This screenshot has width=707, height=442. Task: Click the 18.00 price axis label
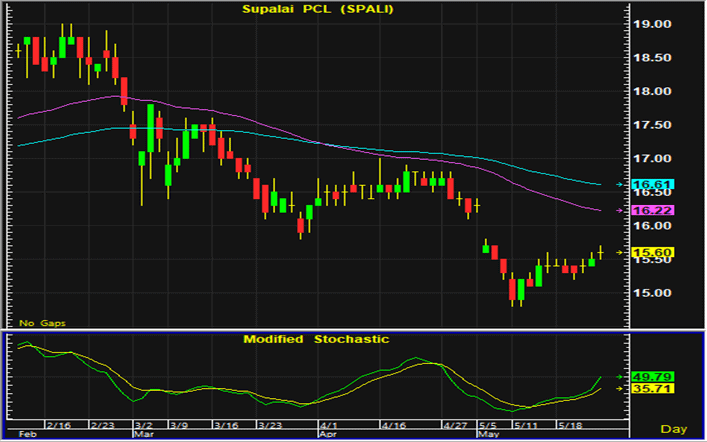[652, 91]
